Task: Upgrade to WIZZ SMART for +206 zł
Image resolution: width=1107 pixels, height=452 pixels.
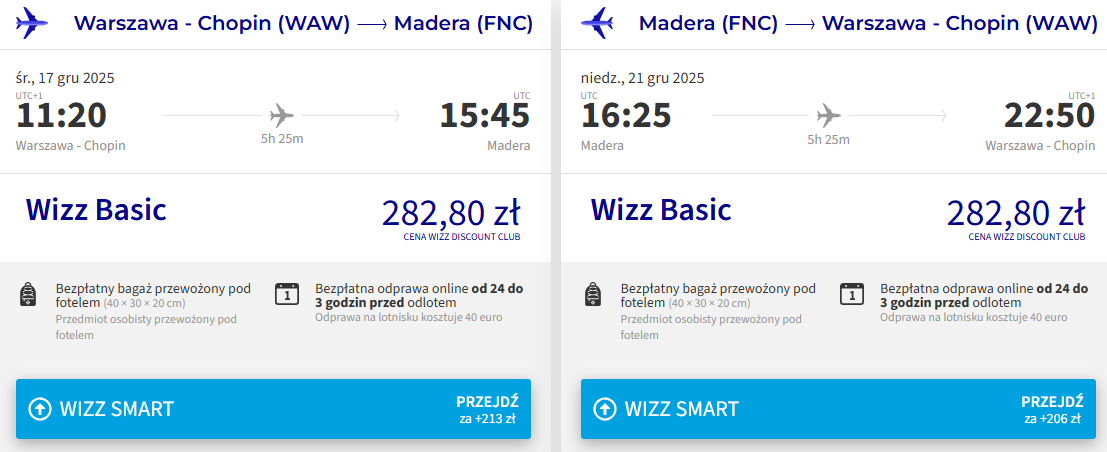Action: 838,409
